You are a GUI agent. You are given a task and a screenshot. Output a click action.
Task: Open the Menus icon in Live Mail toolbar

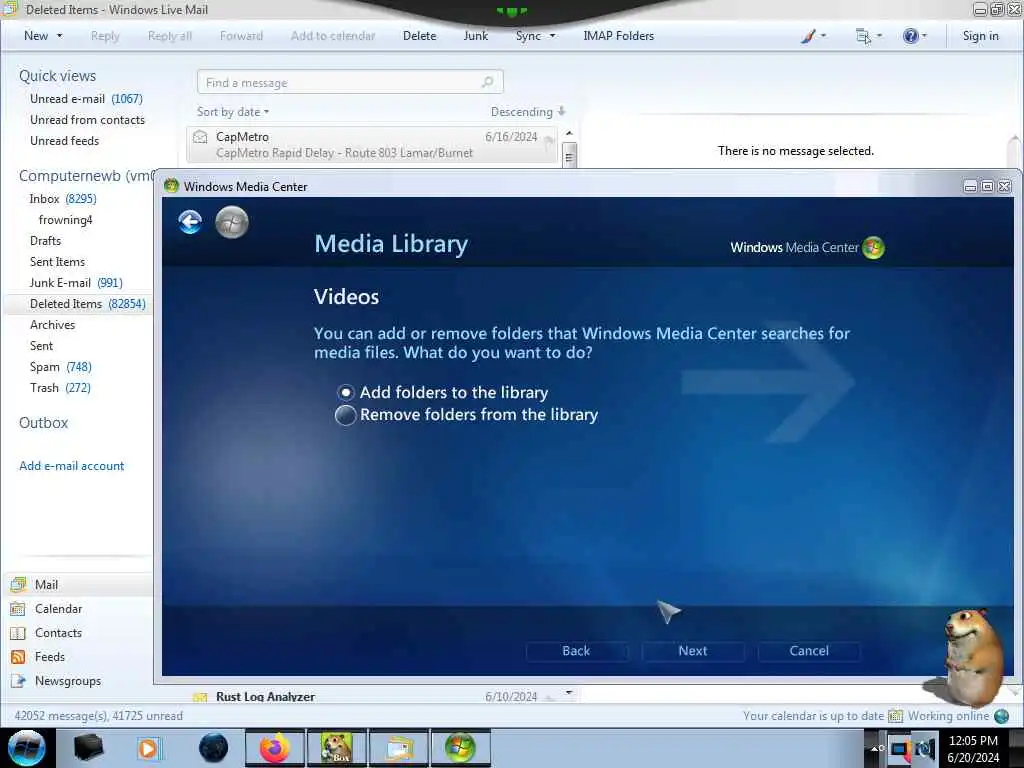click(x=863, y=36)
